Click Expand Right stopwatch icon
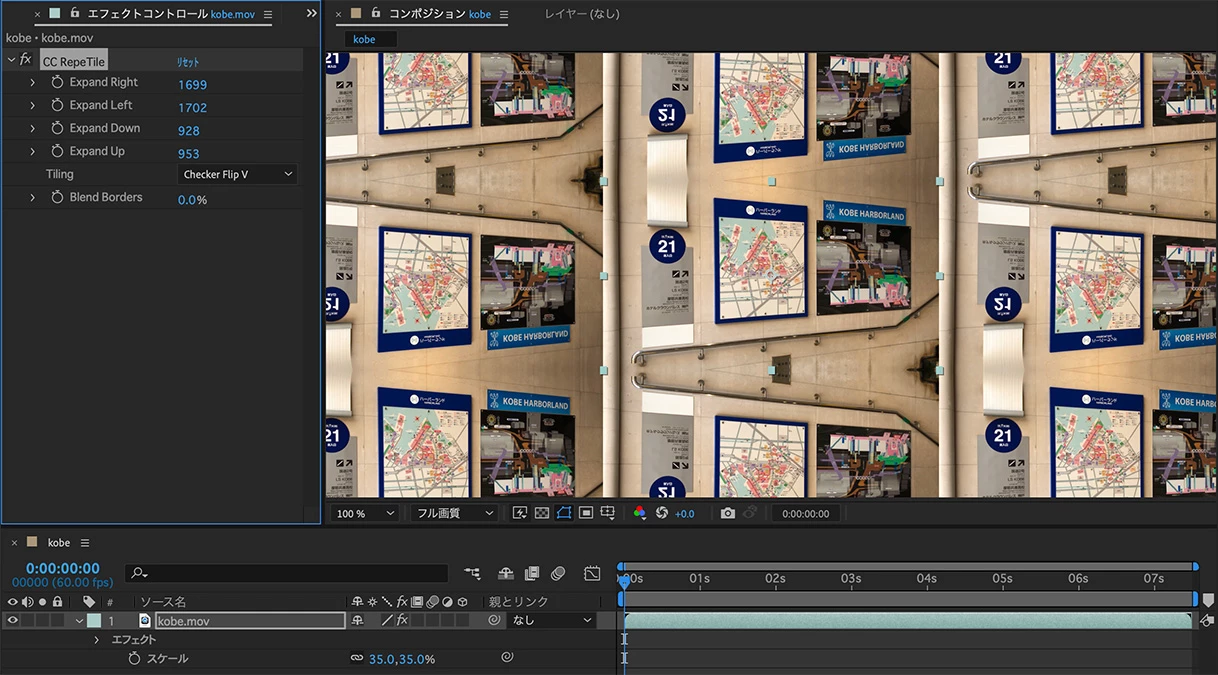Screen dimensions: 1218x675 57,82
